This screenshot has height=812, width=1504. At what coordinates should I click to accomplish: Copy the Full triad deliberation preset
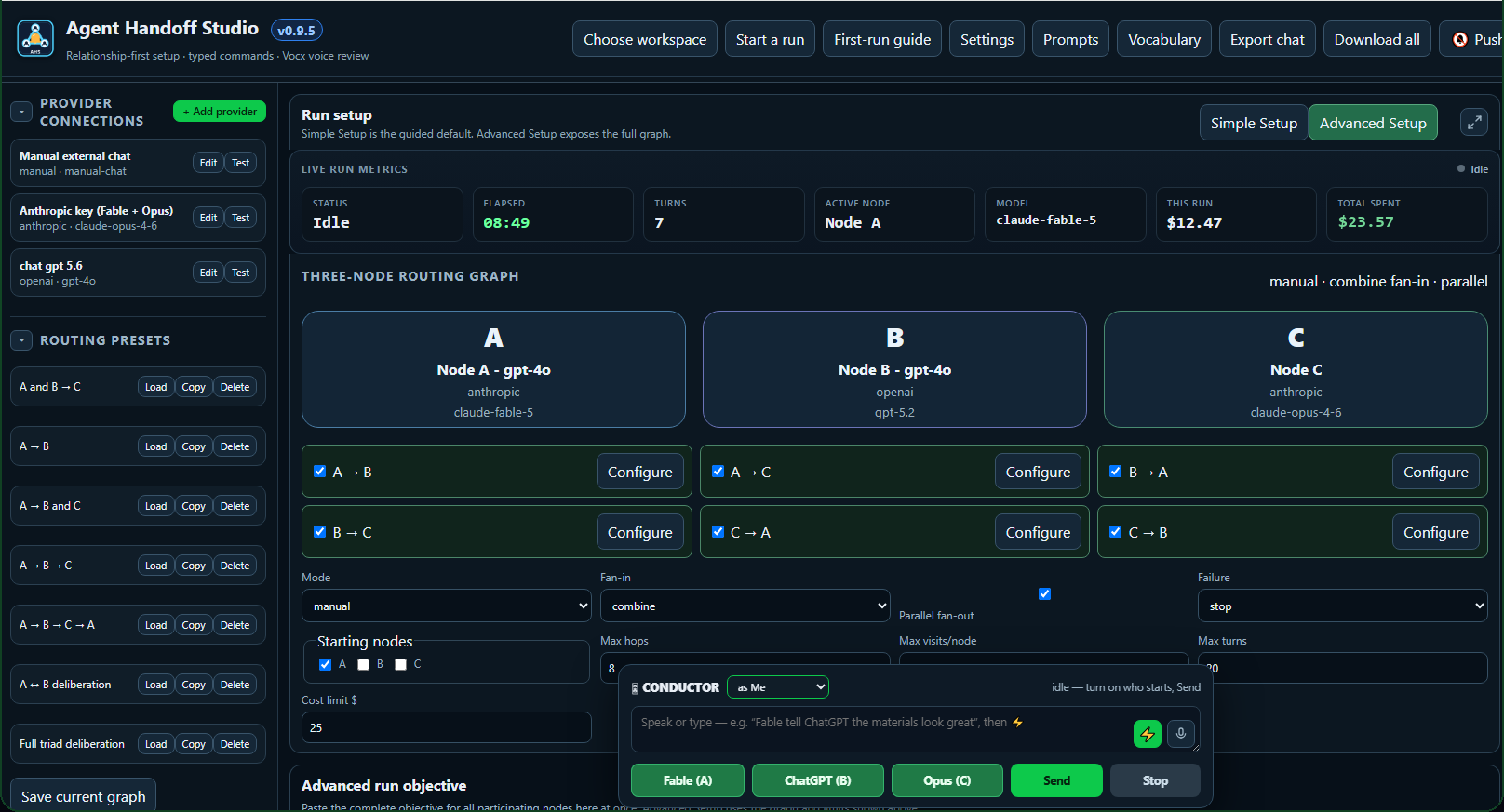pos(194,744)
